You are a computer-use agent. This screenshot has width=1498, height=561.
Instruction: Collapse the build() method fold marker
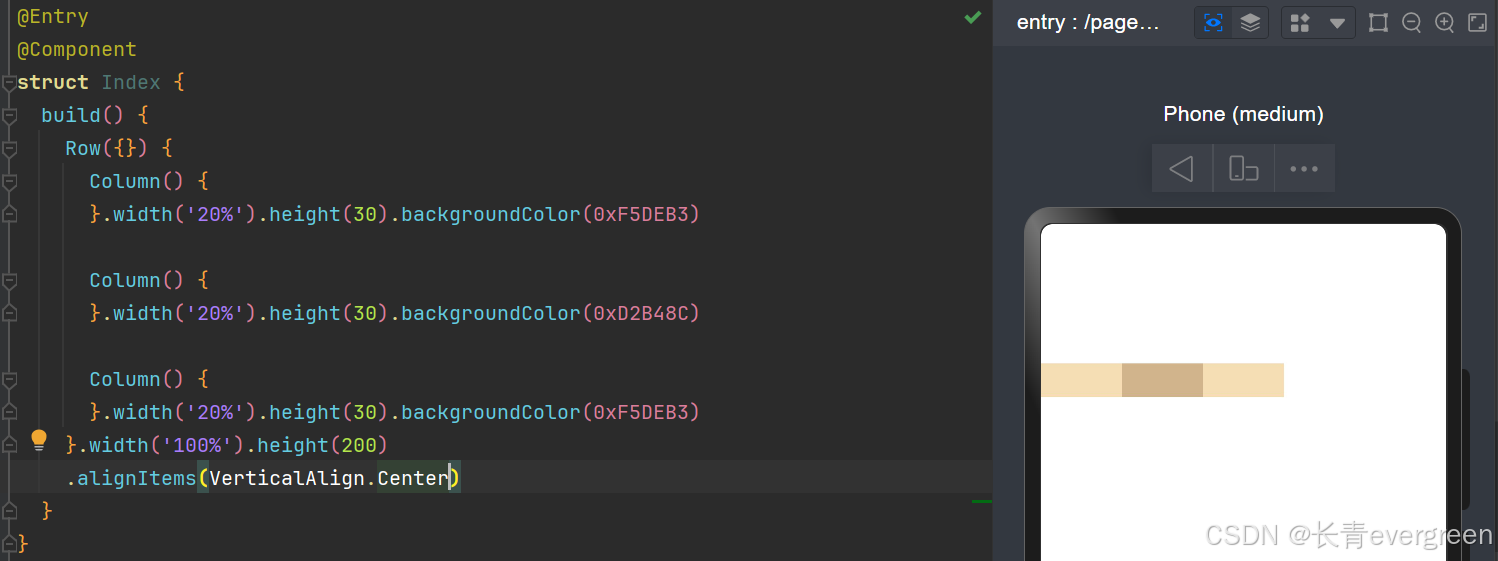pyautogui.click(x=9, y=116)
